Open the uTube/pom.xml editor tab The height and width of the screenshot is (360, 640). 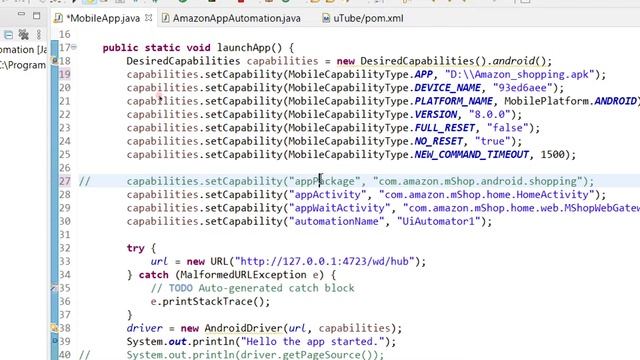click(368, 18)
